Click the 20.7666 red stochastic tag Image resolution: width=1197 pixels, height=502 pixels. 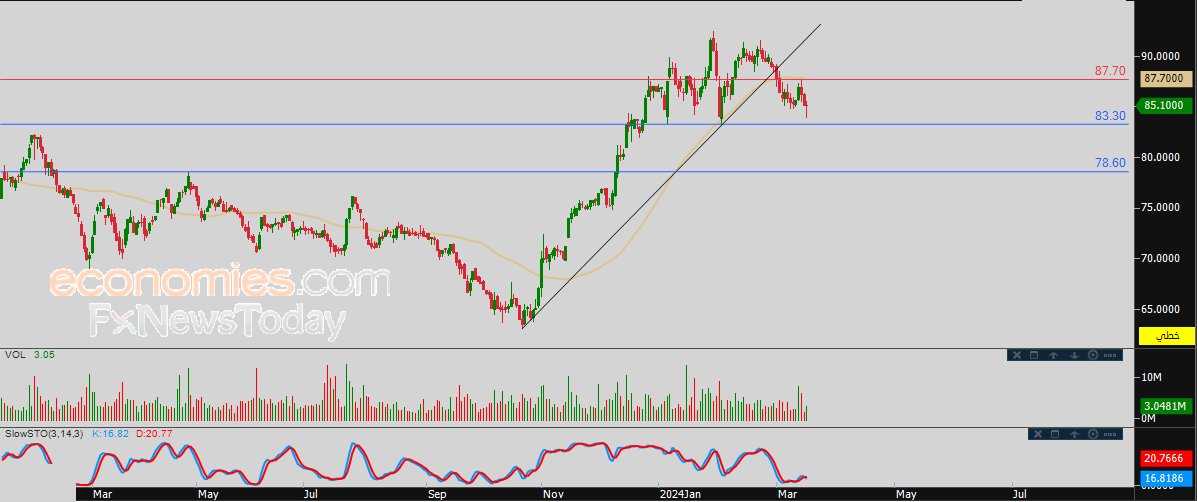pyautogui.click(x=1166, y=459)
